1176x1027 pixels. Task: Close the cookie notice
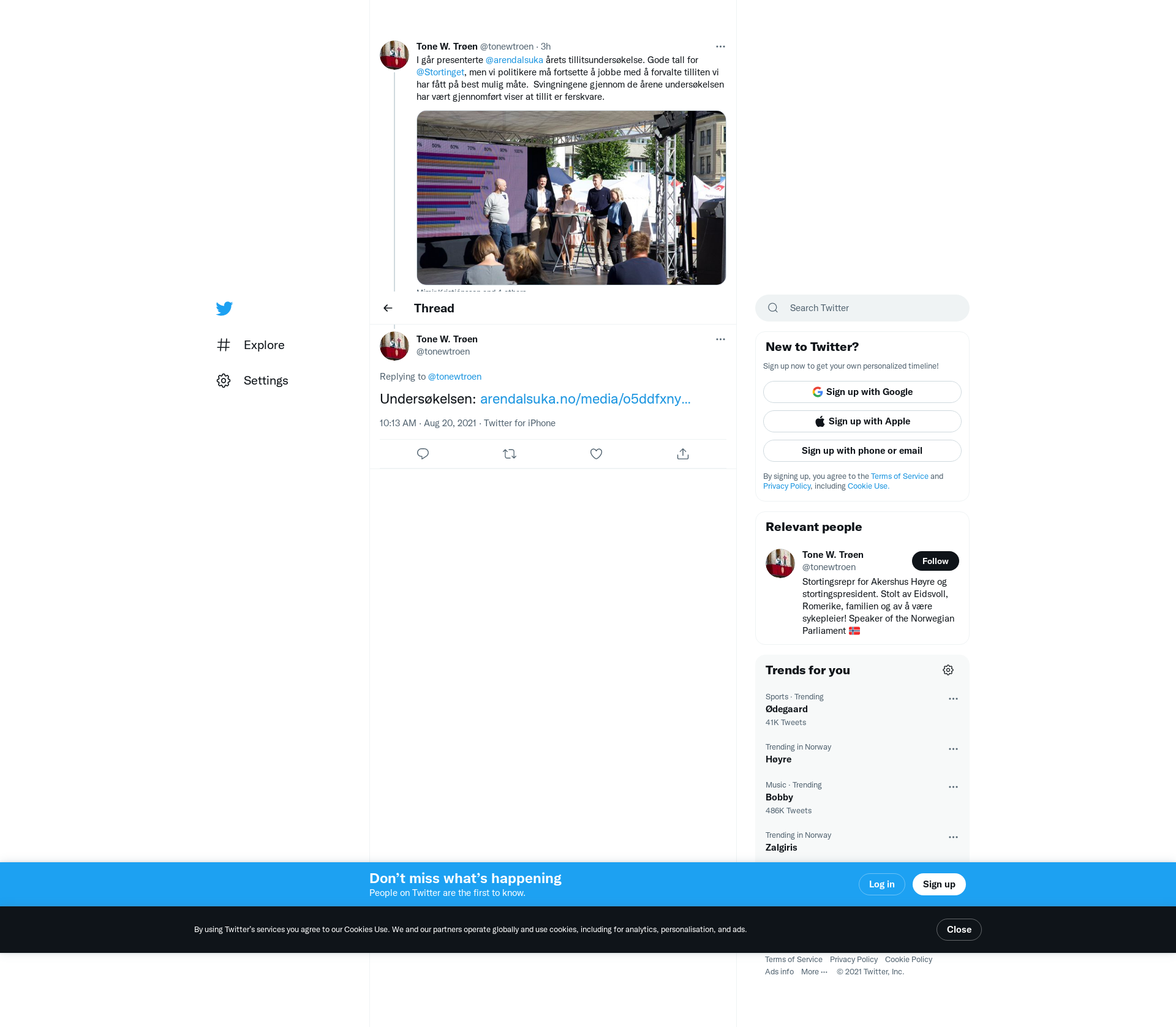pyautogui.click(x=959, y=930)
